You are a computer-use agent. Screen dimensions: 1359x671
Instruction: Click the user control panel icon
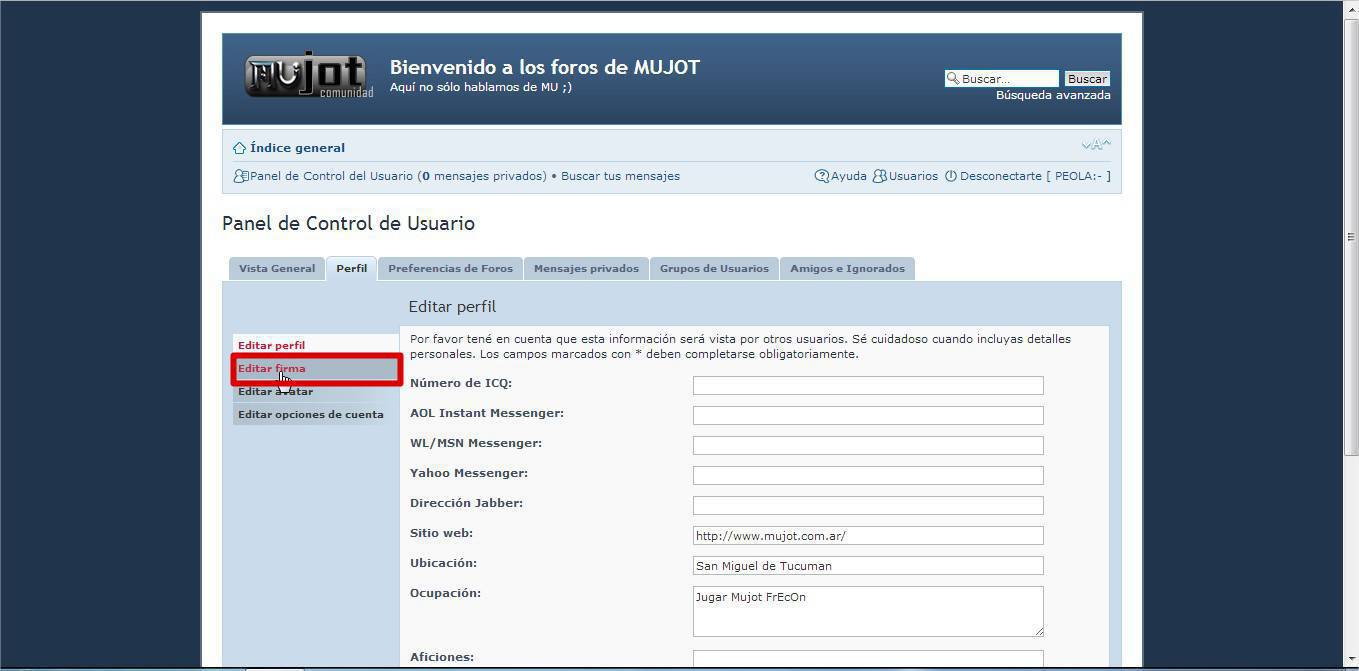[240, 176]
